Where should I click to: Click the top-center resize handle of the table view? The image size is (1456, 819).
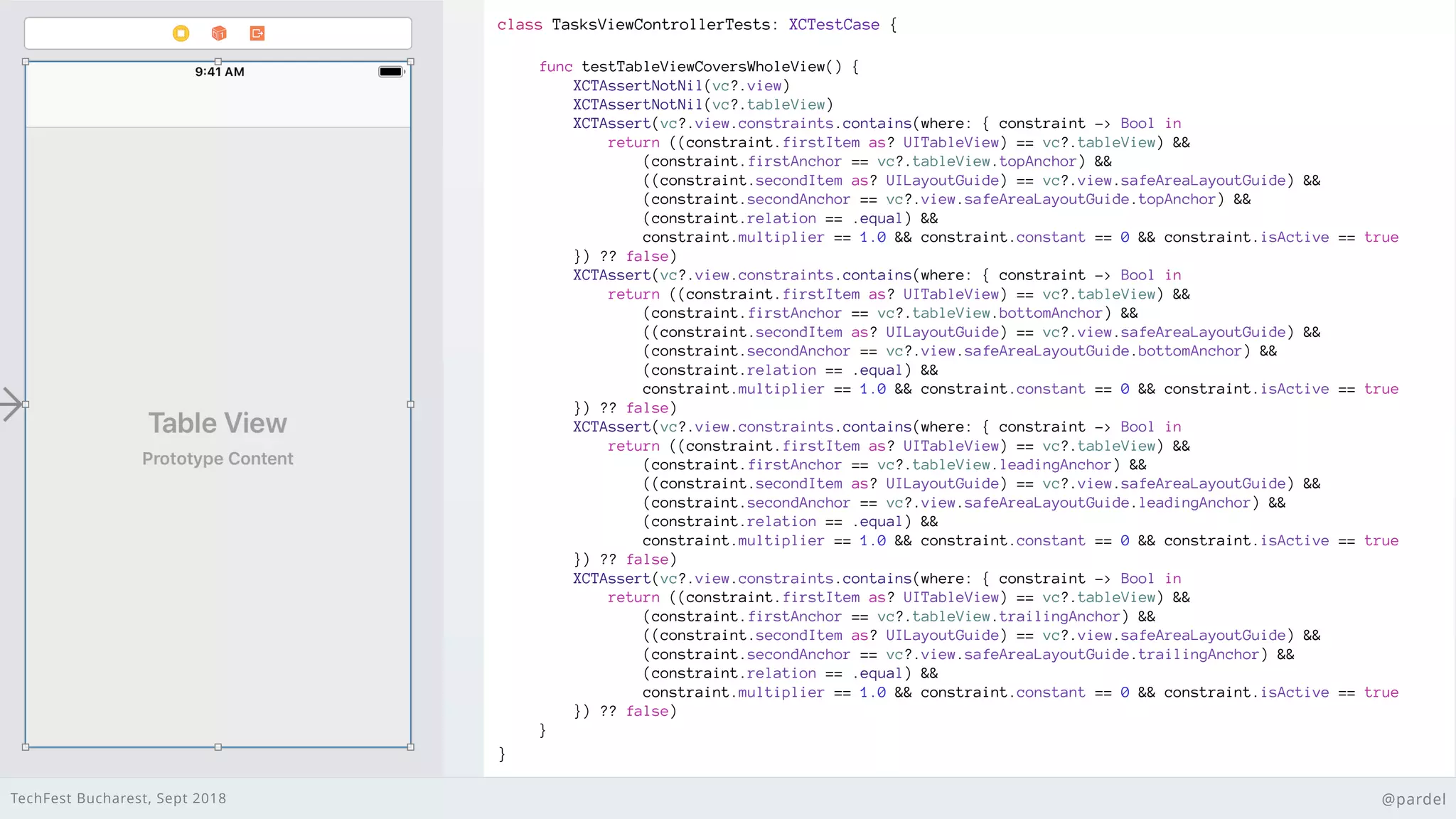coord(218,62)
